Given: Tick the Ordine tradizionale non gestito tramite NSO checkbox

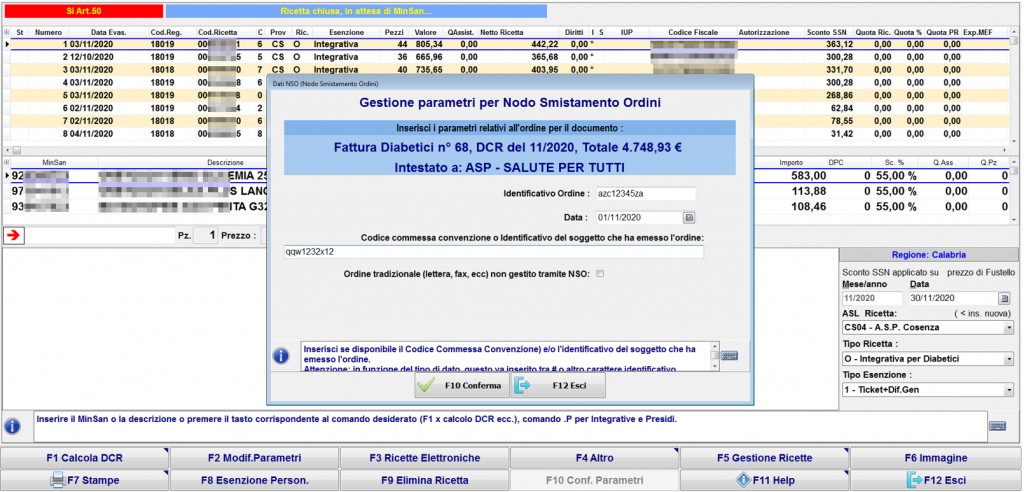Looking at the screenshot, I should (x=599, y=273).
